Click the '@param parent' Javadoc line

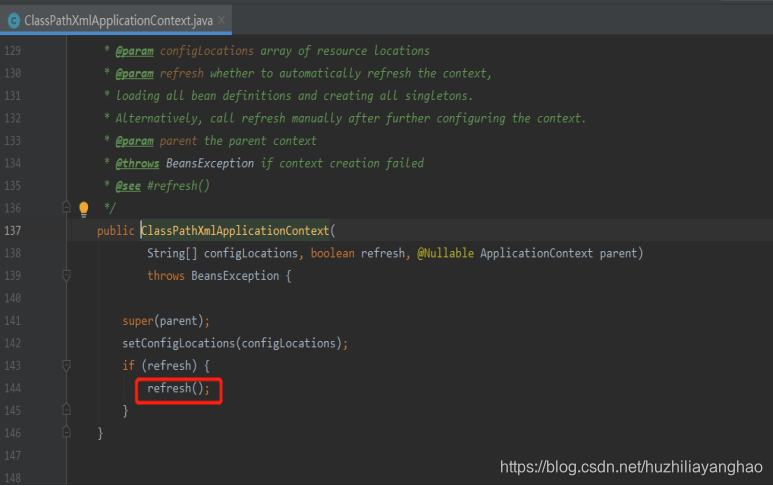pyautogui.click(x=210, y=141)
